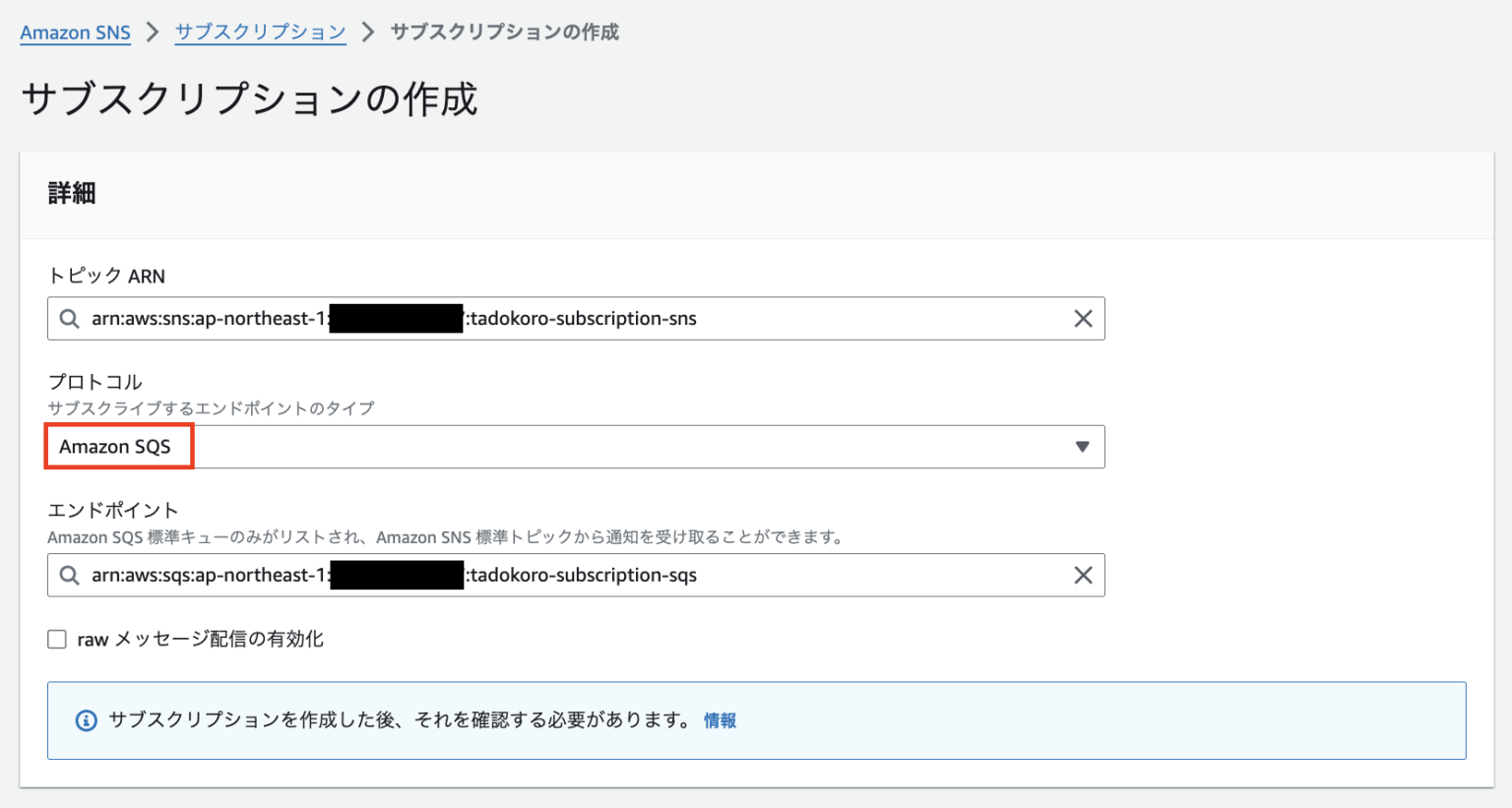Screen dimensions: 1512x808
Task: Click the endpoint tadokoro-subscription-sqs text field
Action: 581,576
